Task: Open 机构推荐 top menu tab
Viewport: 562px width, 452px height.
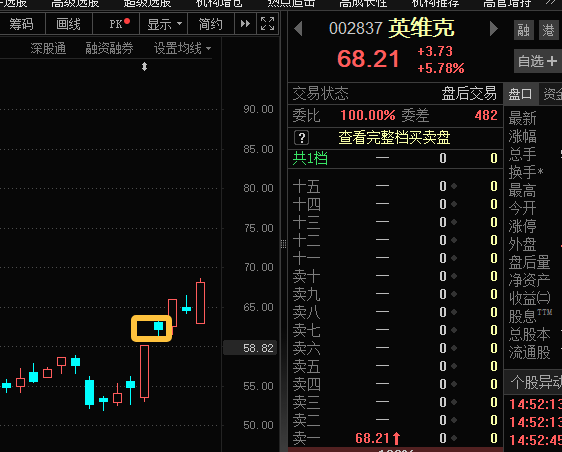Action: [435, 3]
